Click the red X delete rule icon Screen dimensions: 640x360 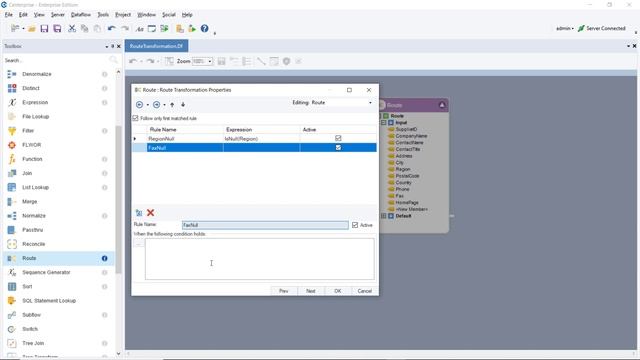[151, 213]
